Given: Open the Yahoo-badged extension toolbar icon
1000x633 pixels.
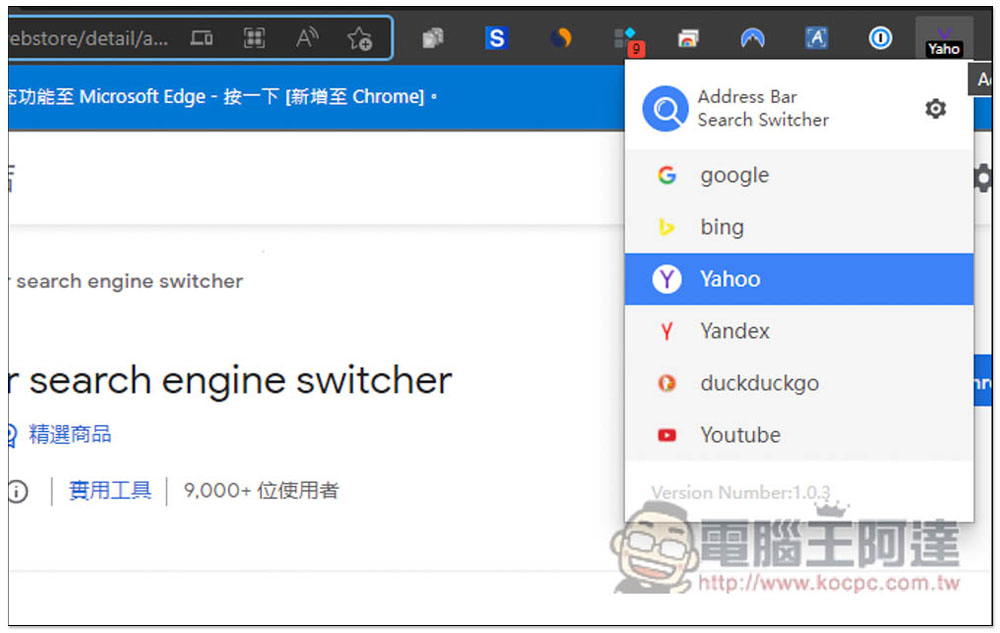Looking at the screenshot, I should pos(944,40).
